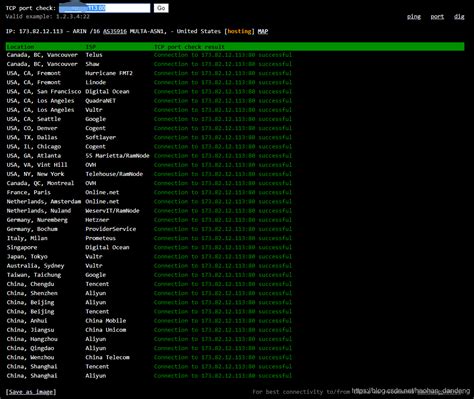
Task: Select the China Unicom ISP cell
Action: [106, 330]
